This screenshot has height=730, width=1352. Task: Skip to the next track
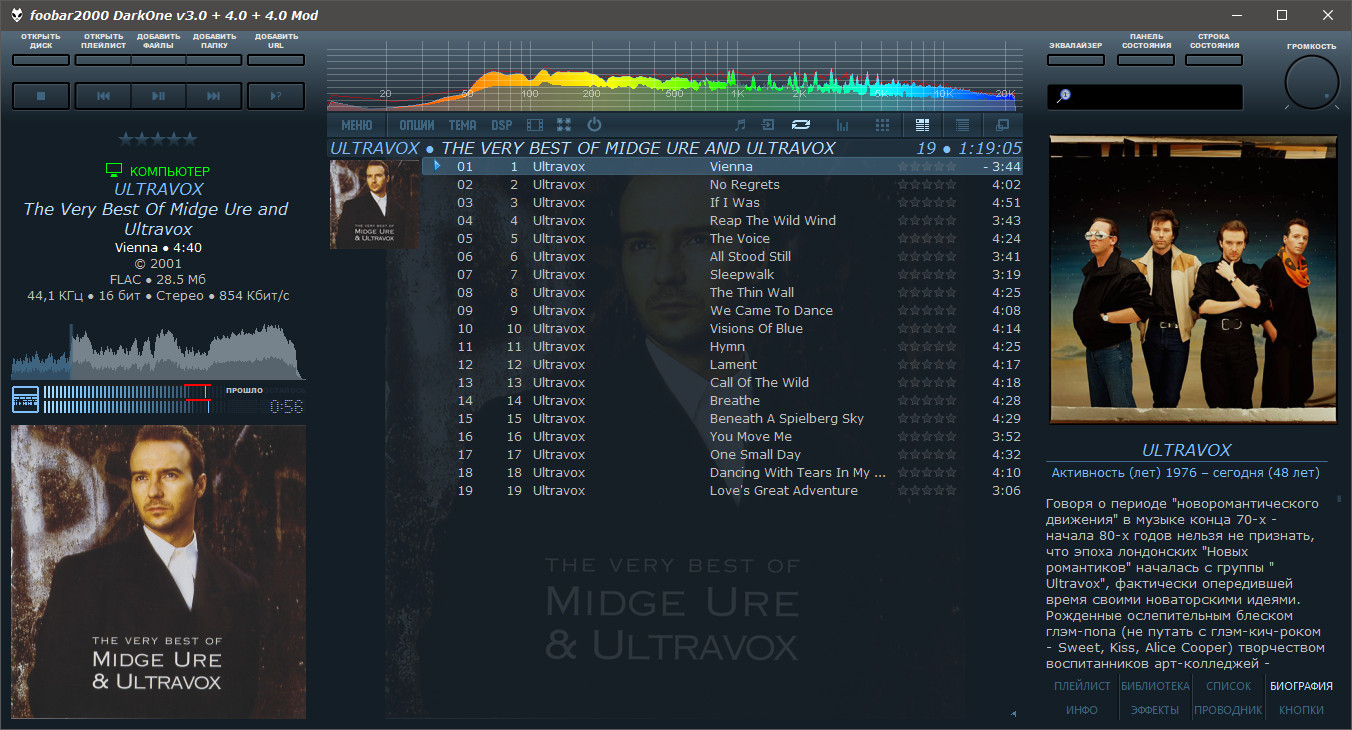click(214, 96)
